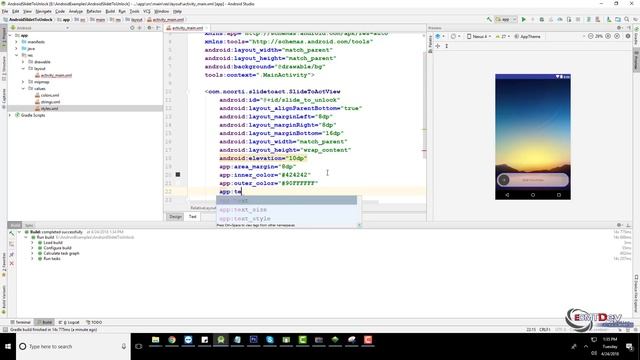
Task: Expand the Configure build row
Action: pos(32,248)
